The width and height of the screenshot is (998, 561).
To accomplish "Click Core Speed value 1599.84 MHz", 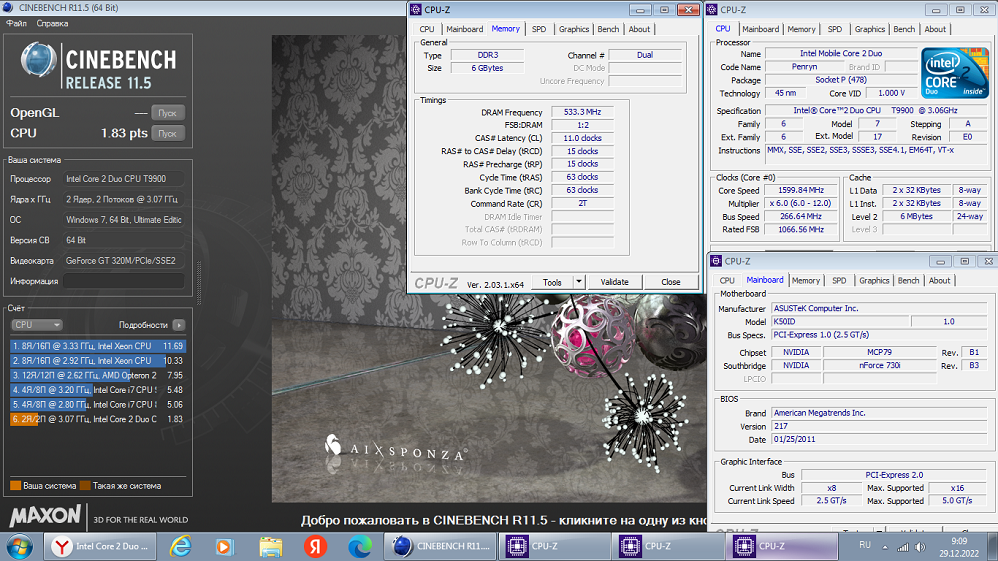I will coord(801,190).
